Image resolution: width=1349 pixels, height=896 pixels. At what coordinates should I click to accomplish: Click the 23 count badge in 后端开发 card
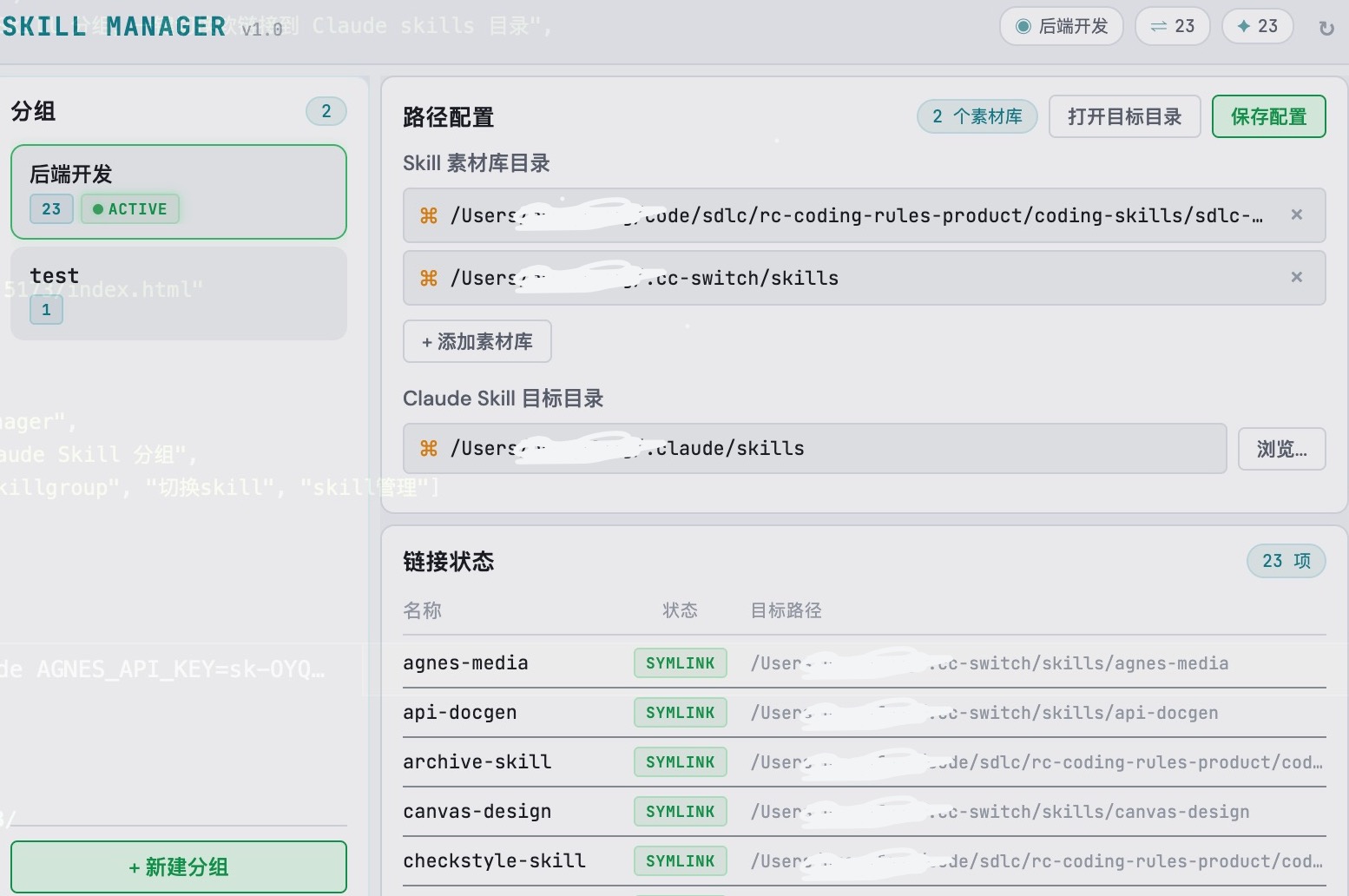tap(51, 209)
